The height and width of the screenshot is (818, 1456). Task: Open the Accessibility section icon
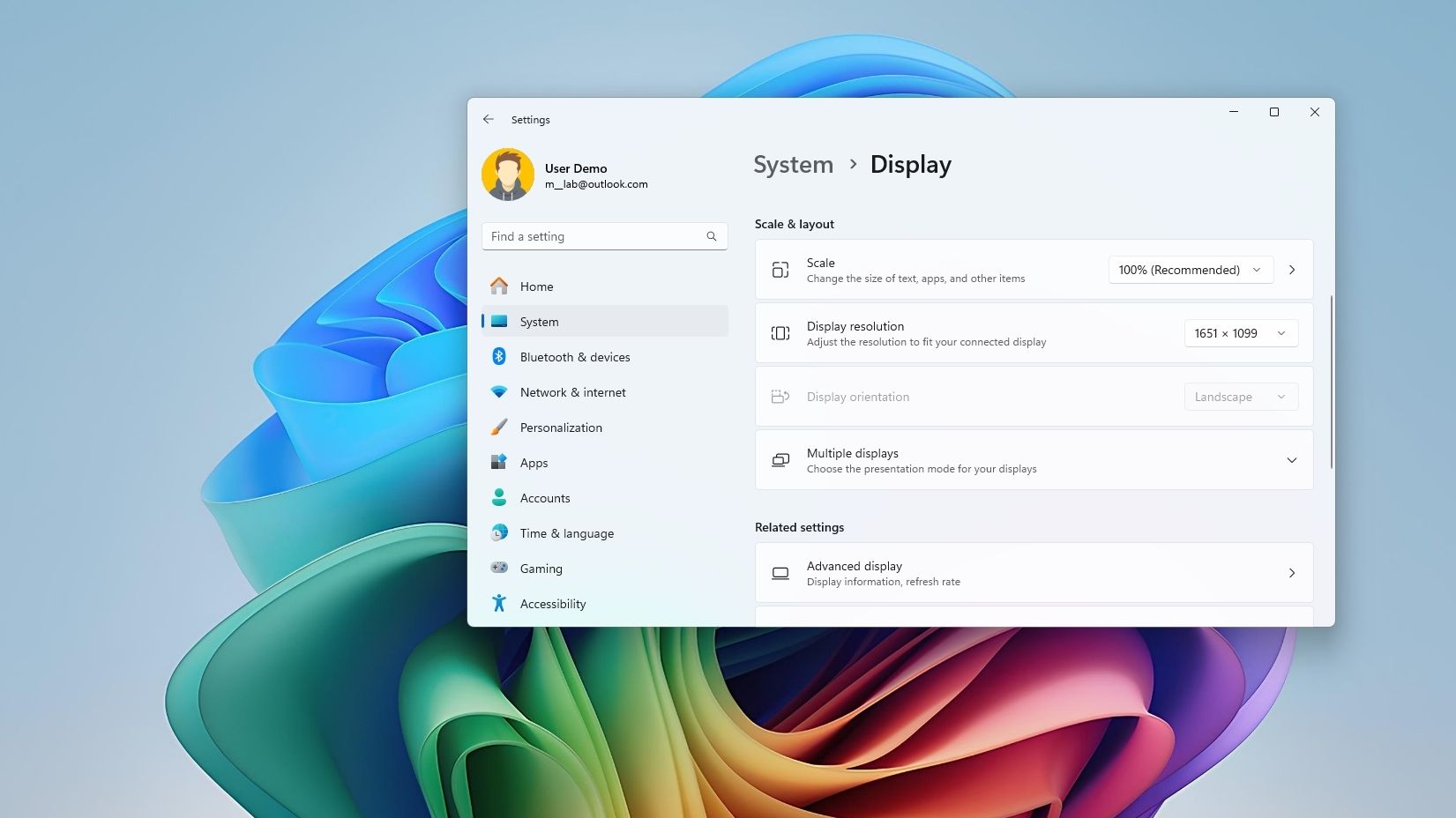click(499, 603)
